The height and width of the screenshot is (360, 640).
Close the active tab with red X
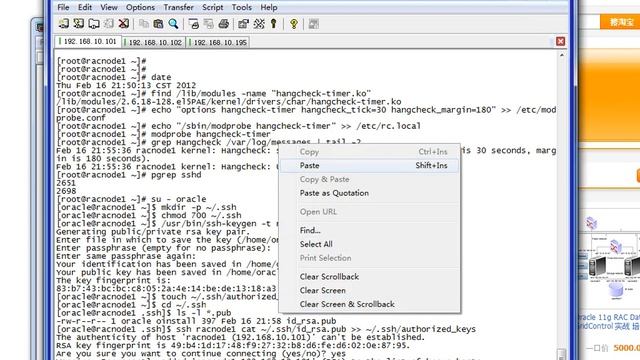pos(560,41)
